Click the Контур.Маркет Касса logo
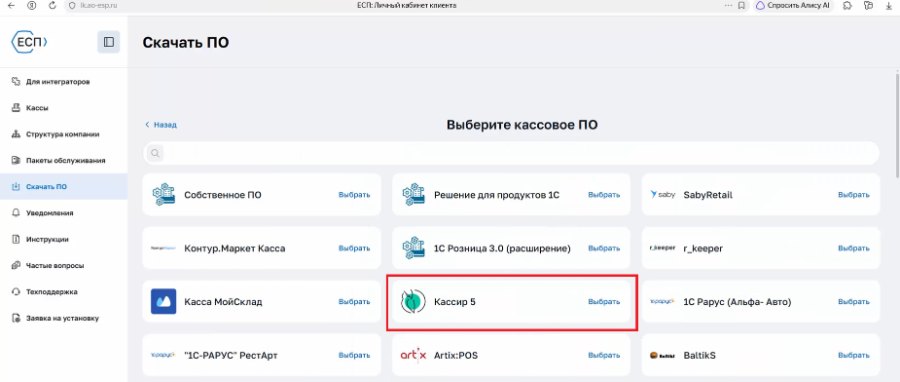The width and height of the screenshot is (900, 382). click(x=164, y=248)
